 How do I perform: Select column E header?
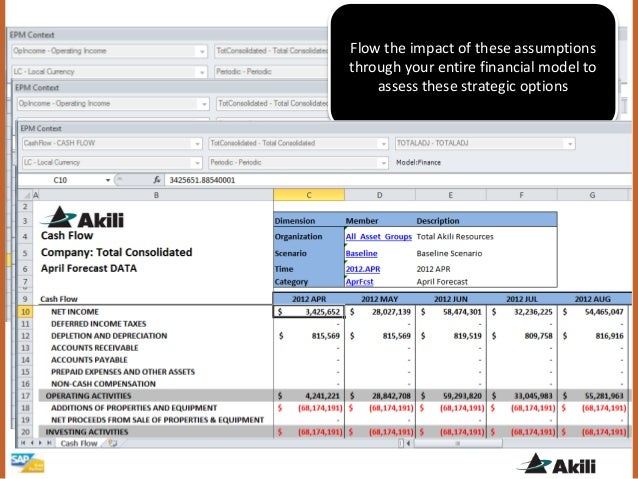tap(450, 195)
